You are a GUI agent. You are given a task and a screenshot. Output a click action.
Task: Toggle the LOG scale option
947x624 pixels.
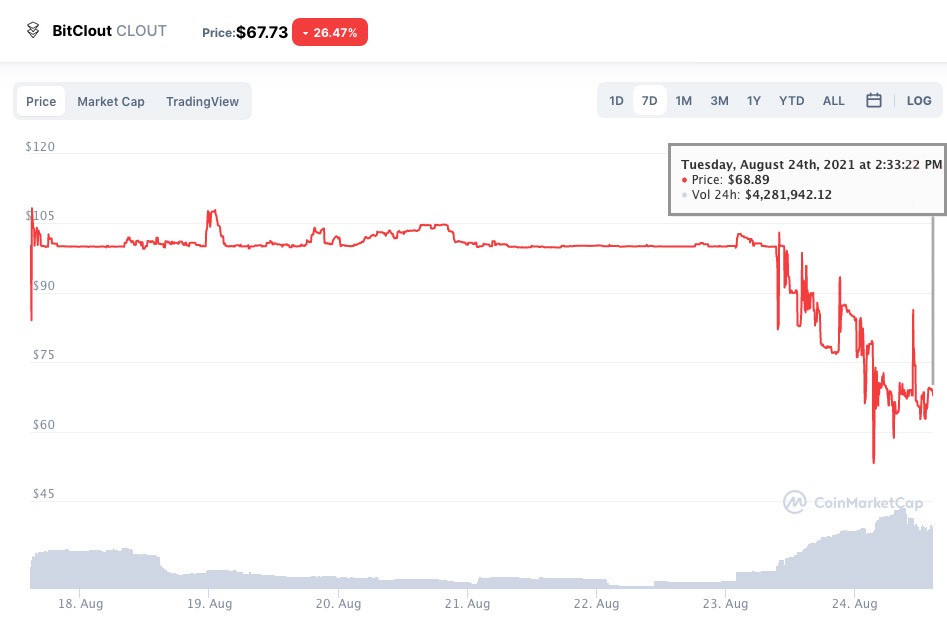919,101
